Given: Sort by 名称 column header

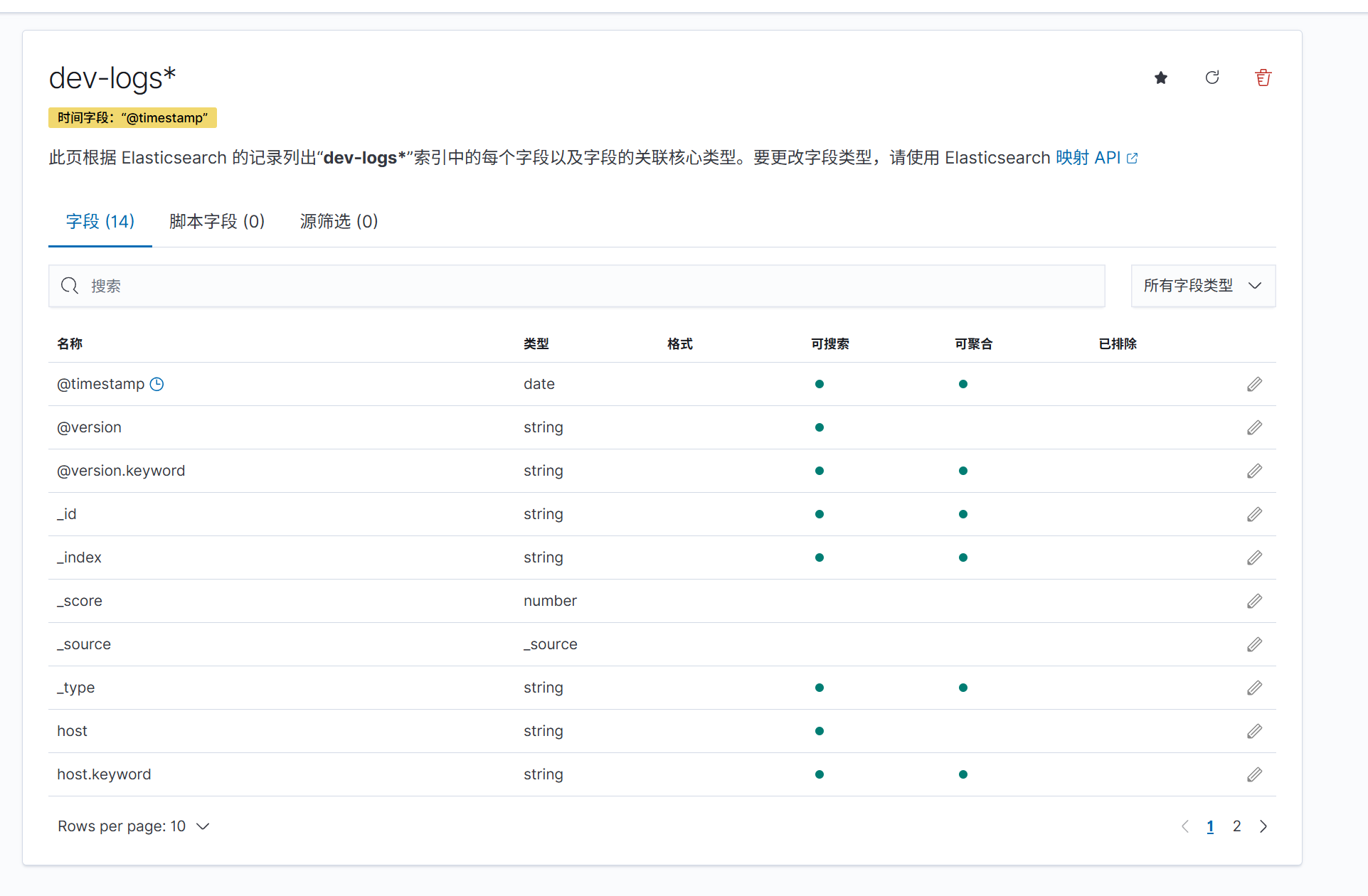Looking at the screenshot, I should (x=70, y=344).
